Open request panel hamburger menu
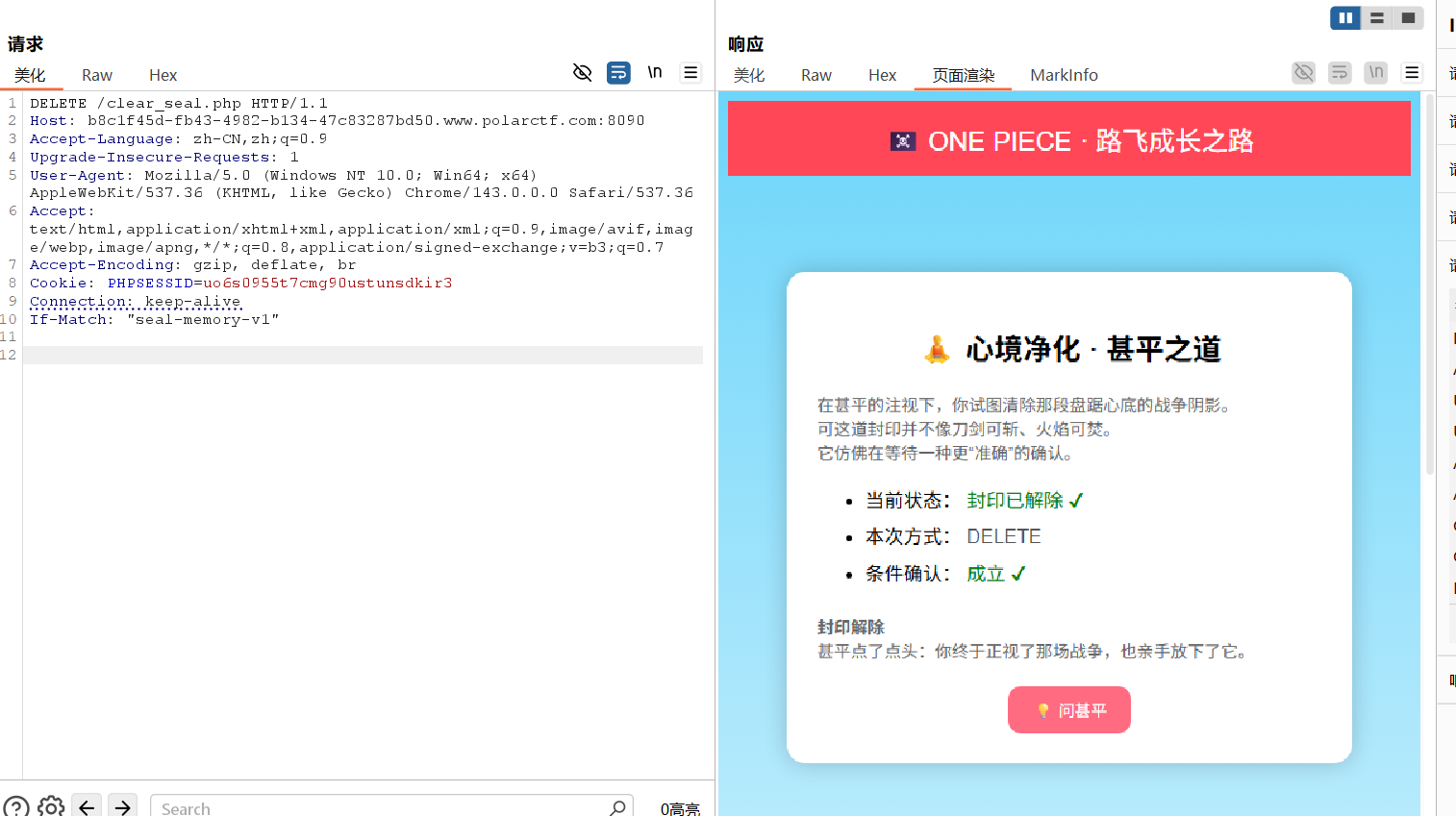 pos(690,73)
